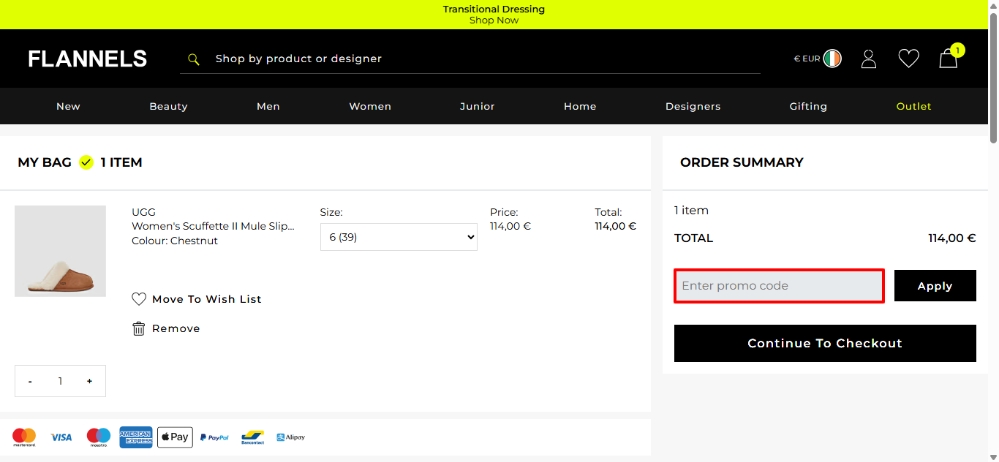Screen dimensions: 999x462
Task: Click the UGG slipper product thumbnail
Action: (x=60, y=251)
